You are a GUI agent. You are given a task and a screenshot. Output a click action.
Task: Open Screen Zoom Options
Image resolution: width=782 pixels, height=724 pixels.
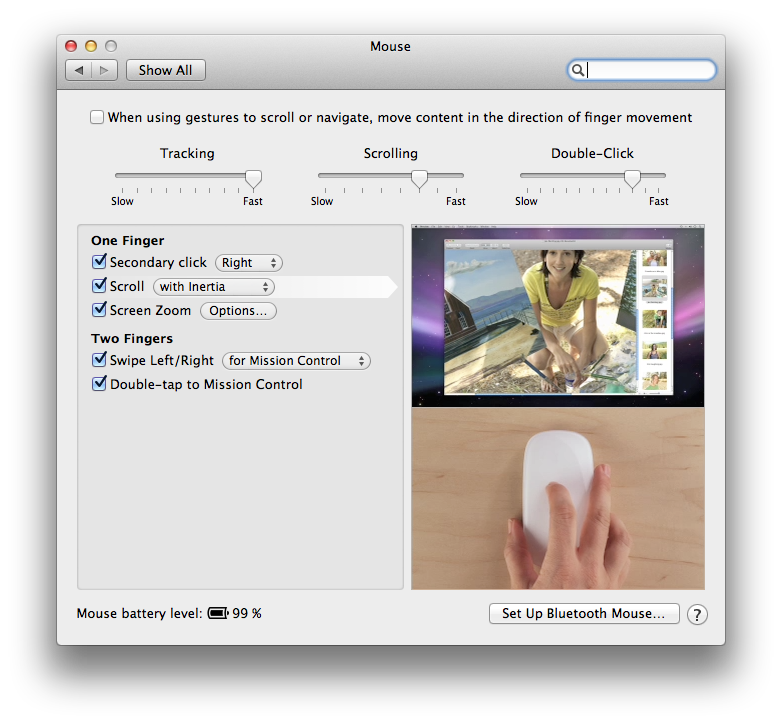(x=238, y=311)
